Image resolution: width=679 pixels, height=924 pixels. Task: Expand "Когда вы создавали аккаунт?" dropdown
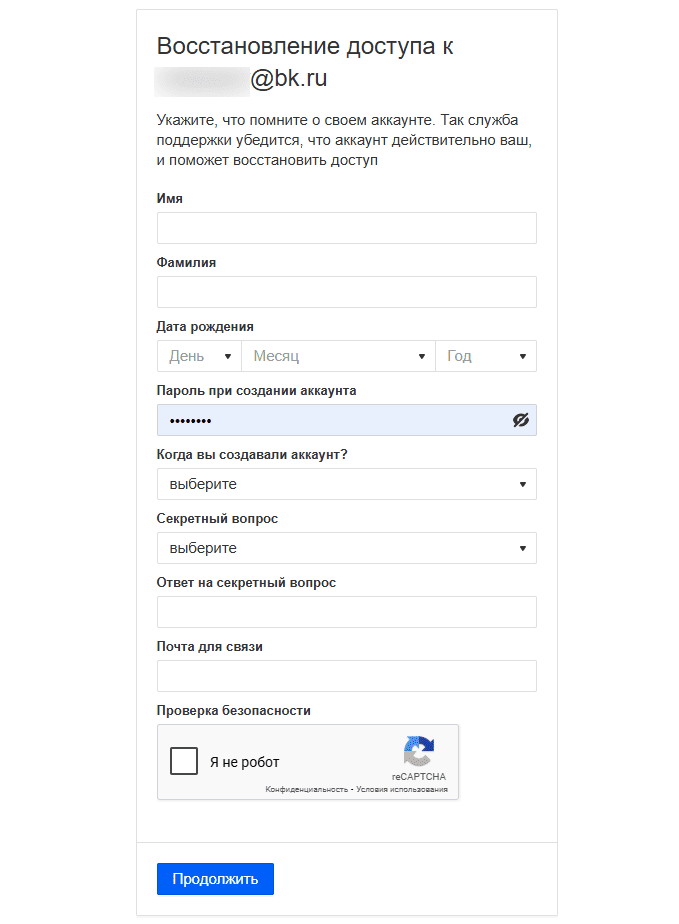tap(346, 484)
